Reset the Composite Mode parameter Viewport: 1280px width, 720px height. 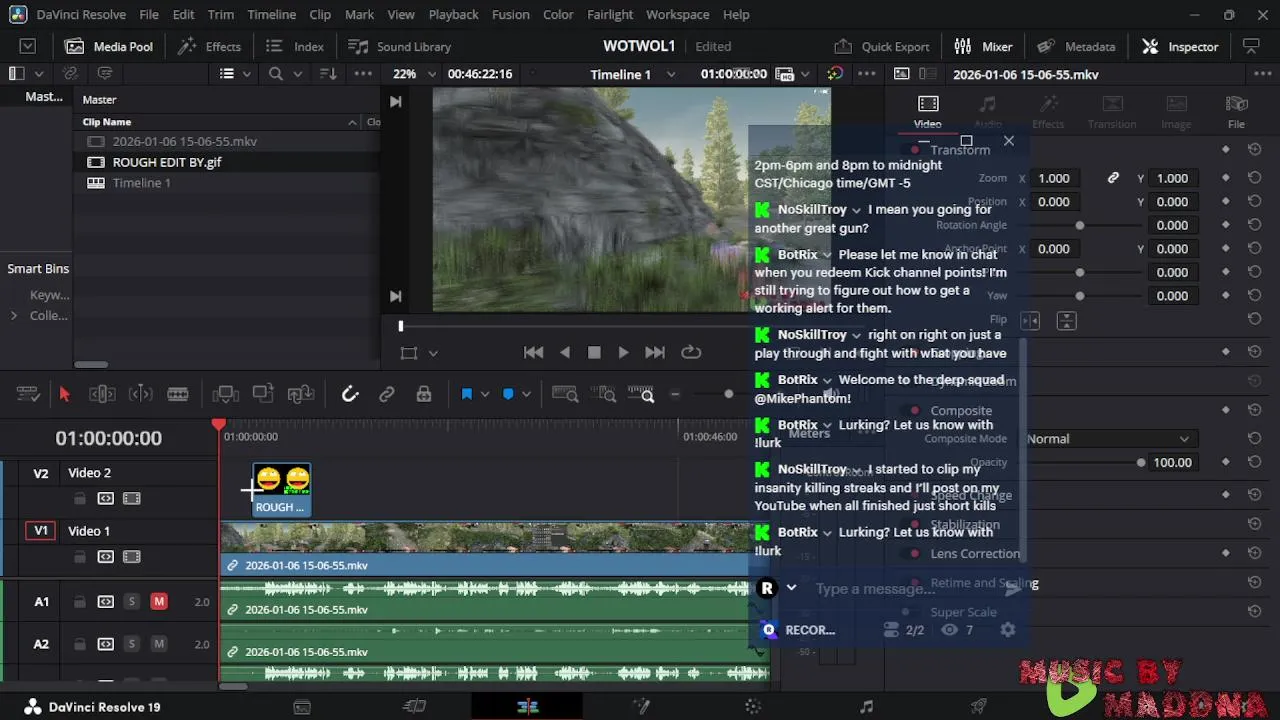tap(1255, 439)
